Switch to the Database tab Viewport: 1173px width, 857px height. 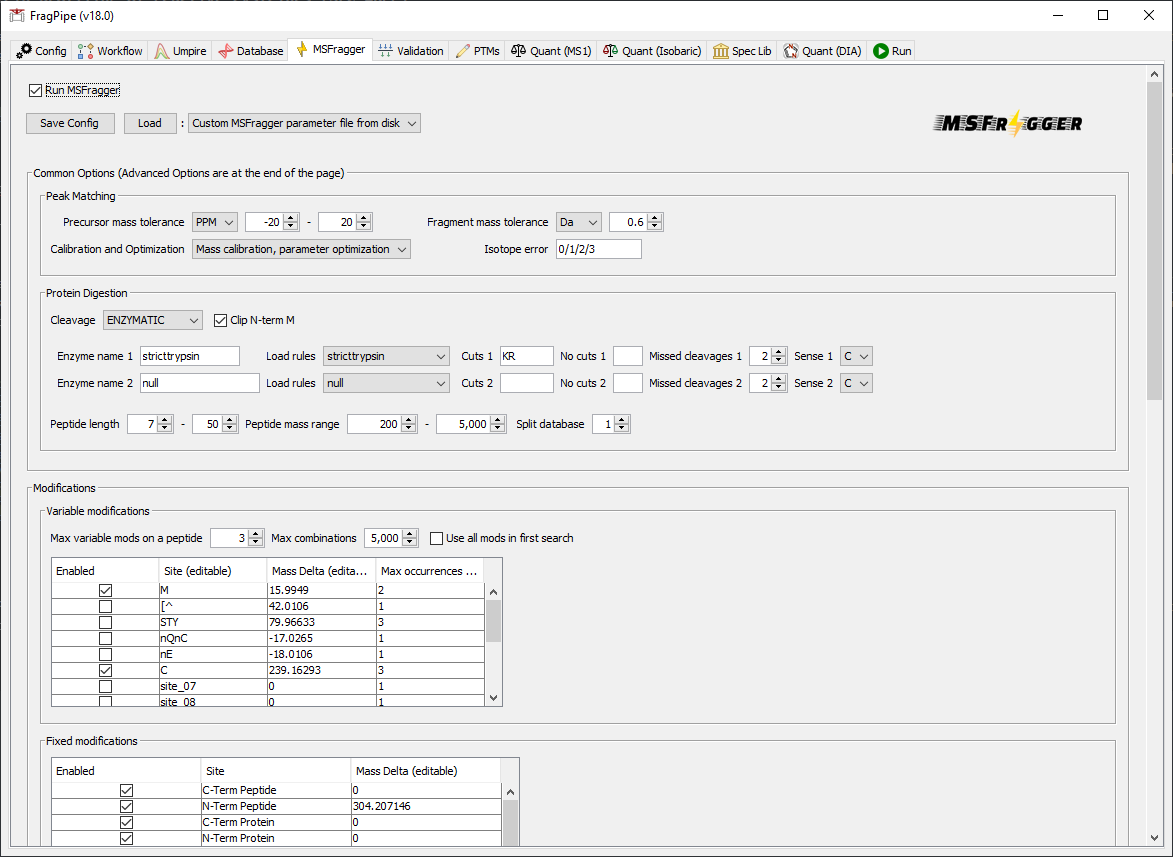coord(251,51)
